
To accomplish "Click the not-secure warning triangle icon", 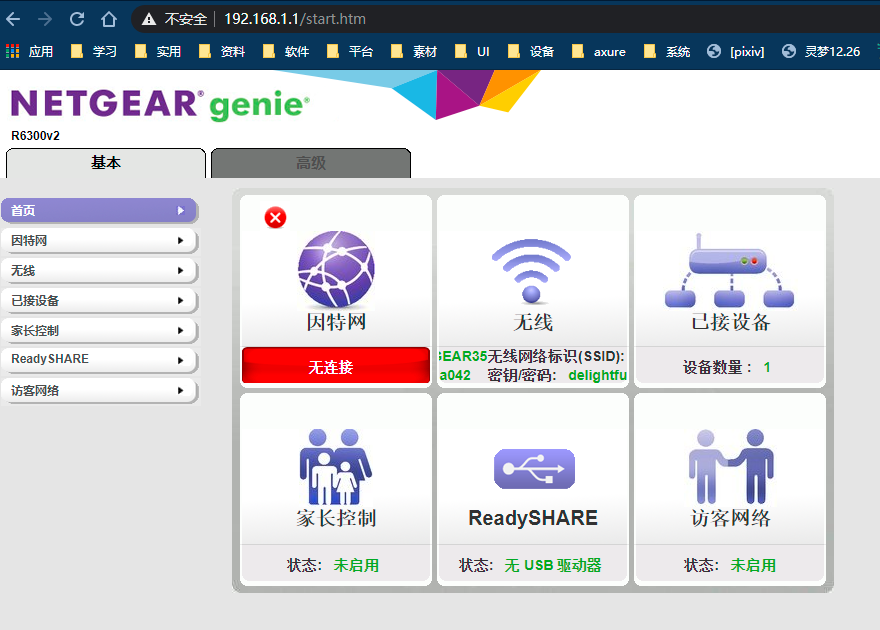I will click(149, 19).
